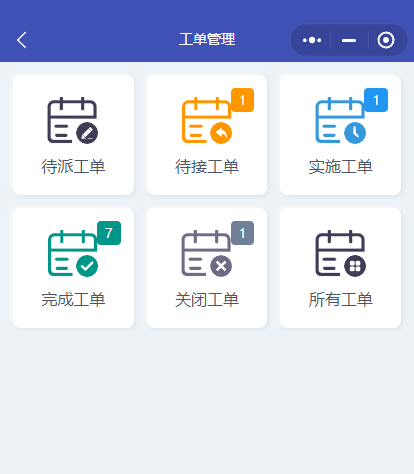Minimize the mini program with dash icon
This screenshot has height=474, width=414.
pos(349,40)
